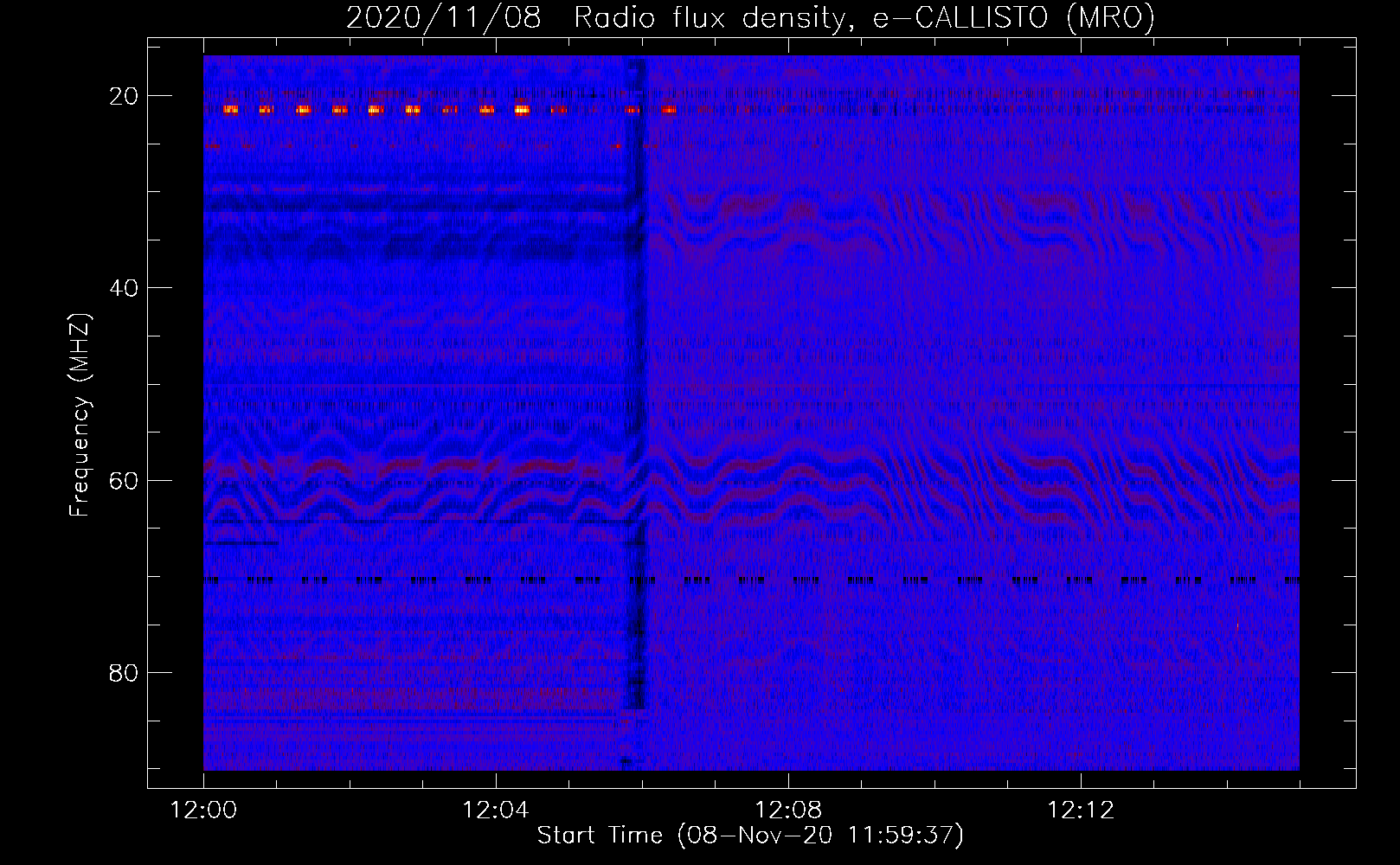Click the 60 frequency tick label
The height and width of the screenshot is (865, 1400).
coord(124,480)
